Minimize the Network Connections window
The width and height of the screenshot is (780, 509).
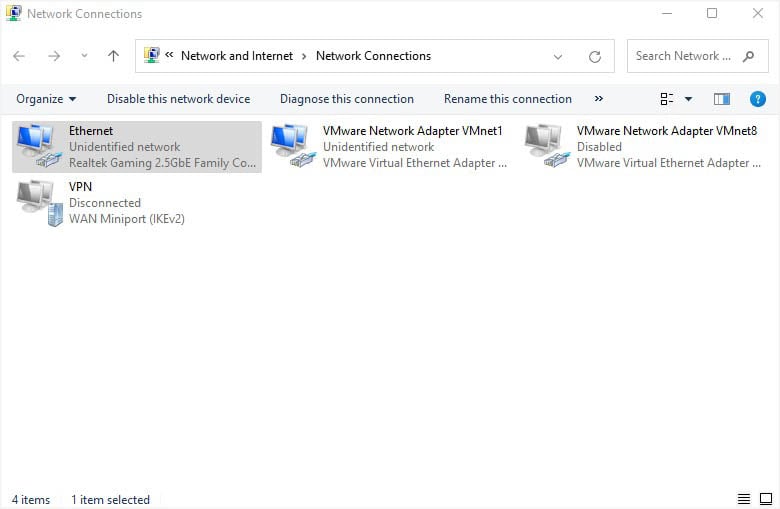pos(667,13)
